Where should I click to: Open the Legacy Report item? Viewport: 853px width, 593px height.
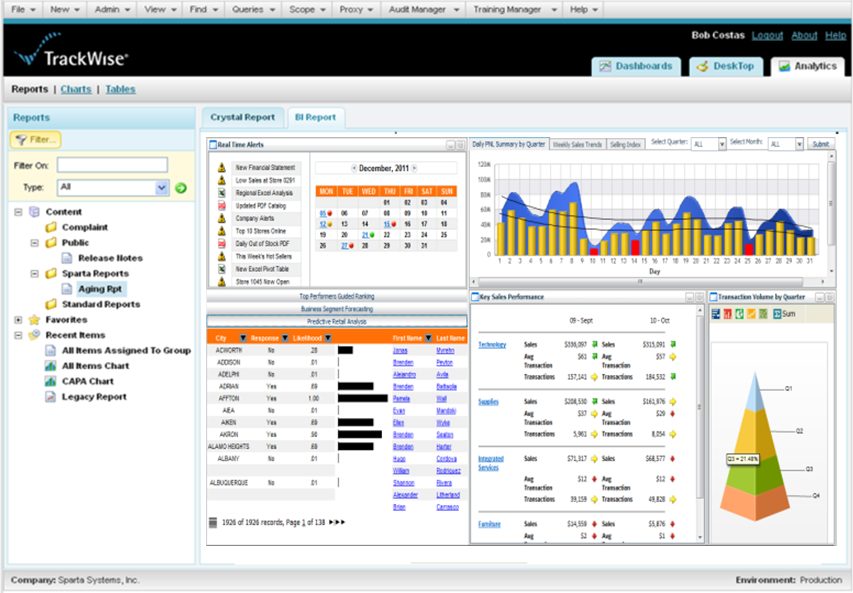(93, 397)
